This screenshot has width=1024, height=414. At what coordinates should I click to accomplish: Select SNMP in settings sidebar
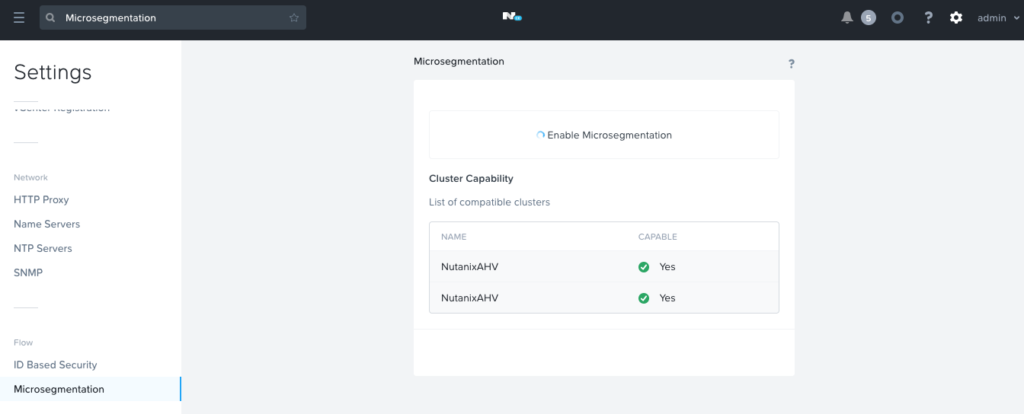point(28,272)
